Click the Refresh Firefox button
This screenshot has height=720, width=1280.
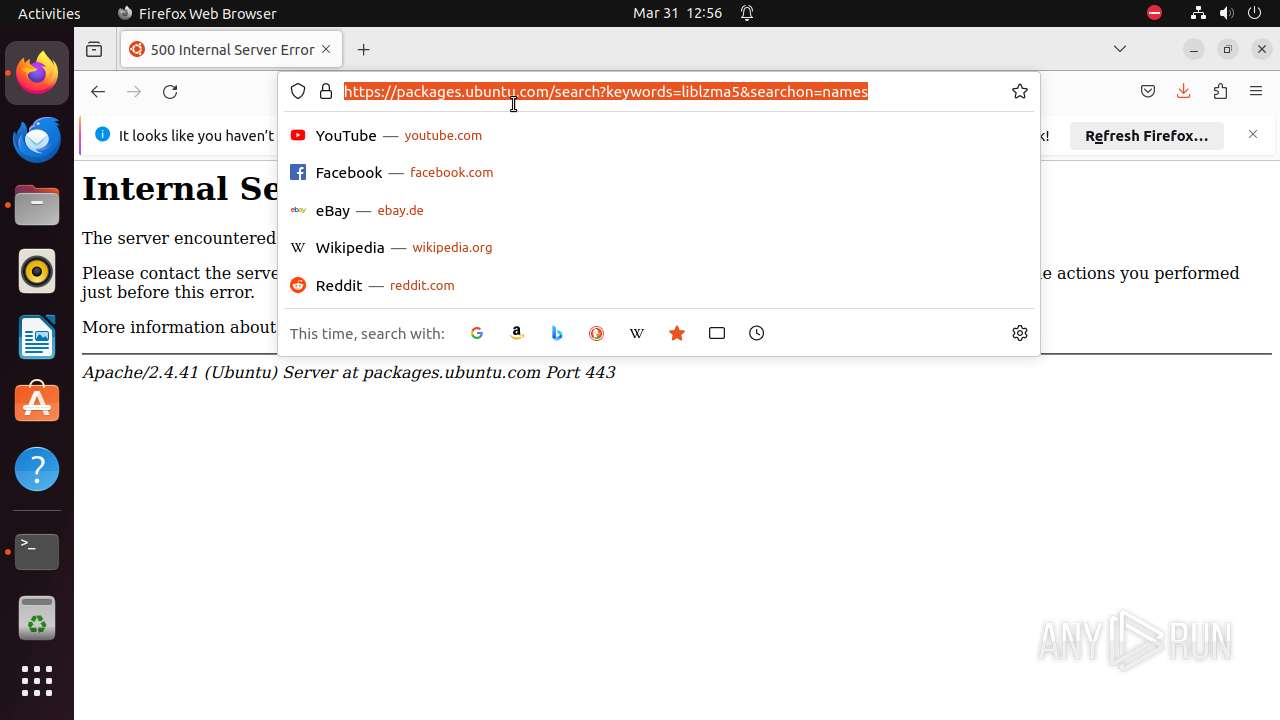1147,135
